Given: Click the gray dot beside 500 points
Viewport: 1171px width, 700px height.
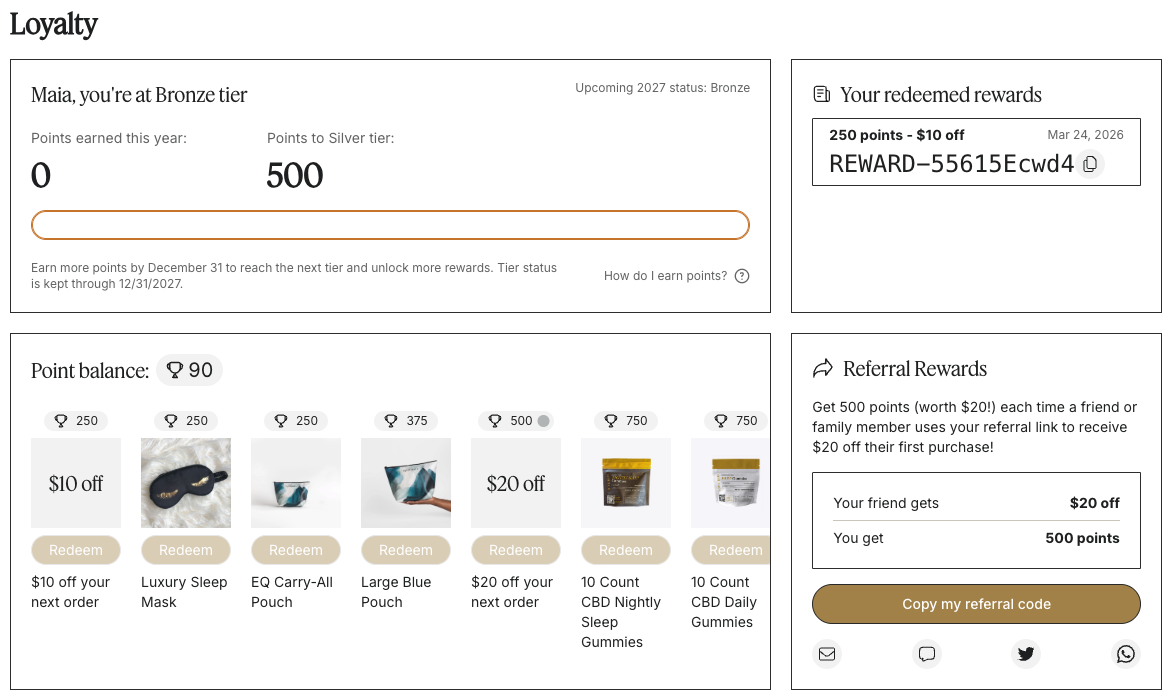Looking at the screenshot, I should [544, 421].
